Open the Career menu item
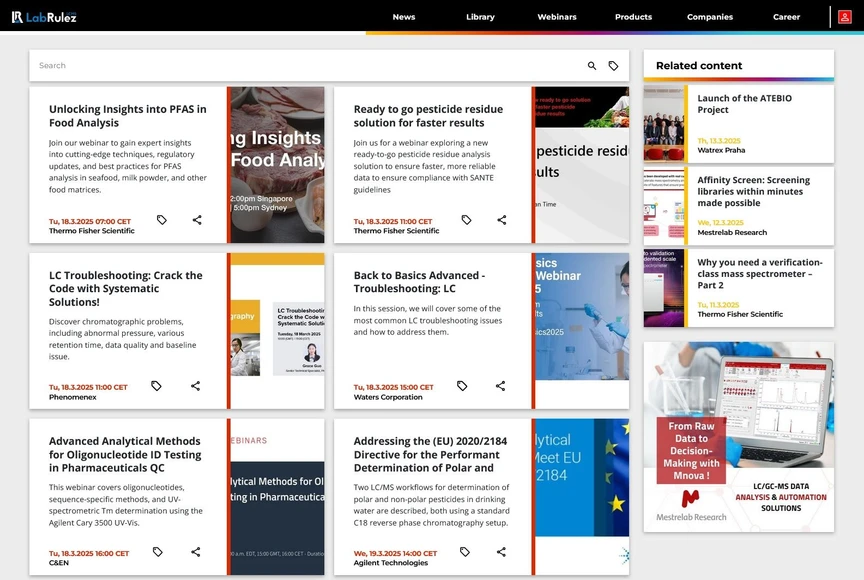Viewport: 864px width, 580px height. tap(786, 17)
